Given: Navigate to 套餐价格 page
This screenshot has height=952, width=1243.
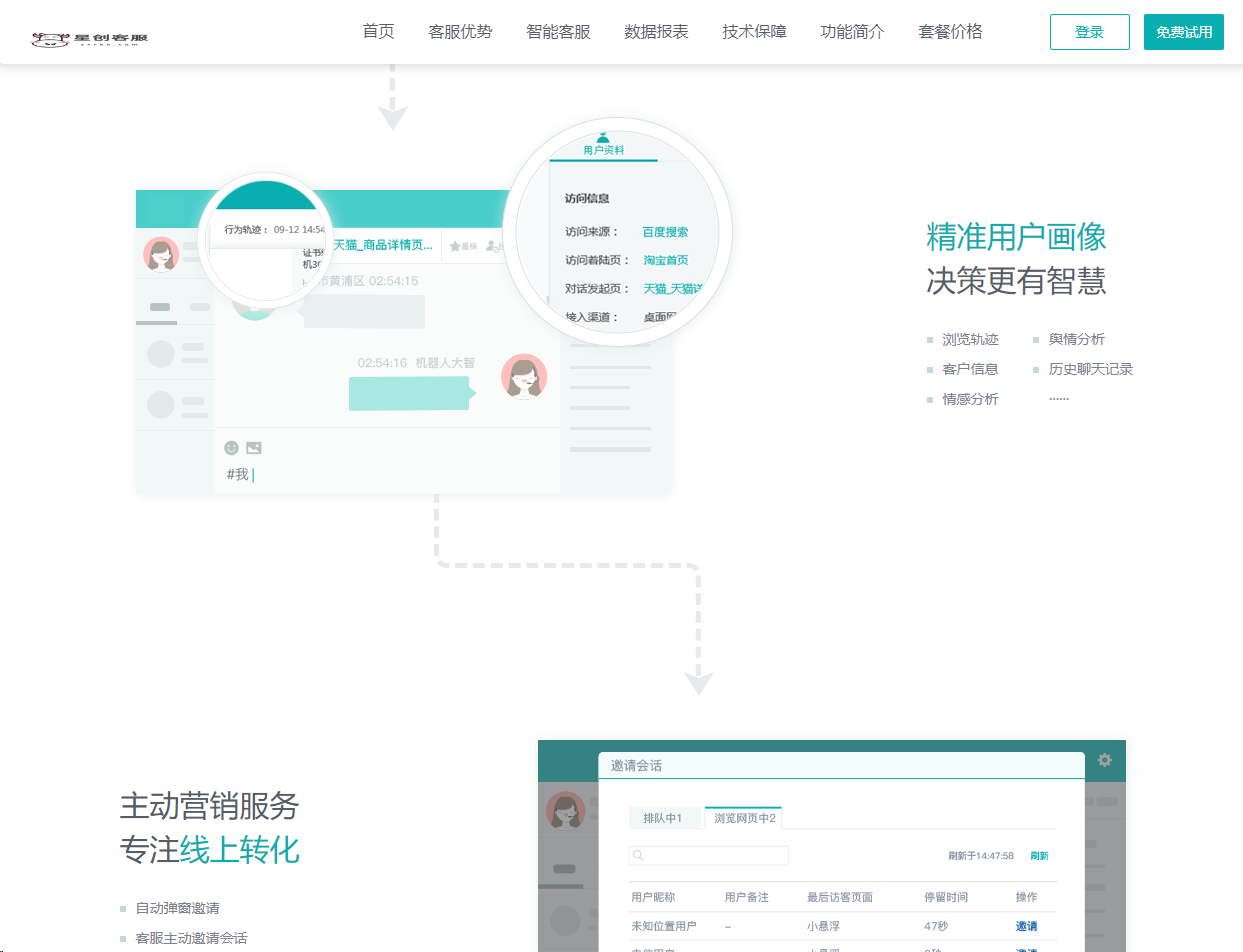Looking at the screenshot, I should 950,32.
